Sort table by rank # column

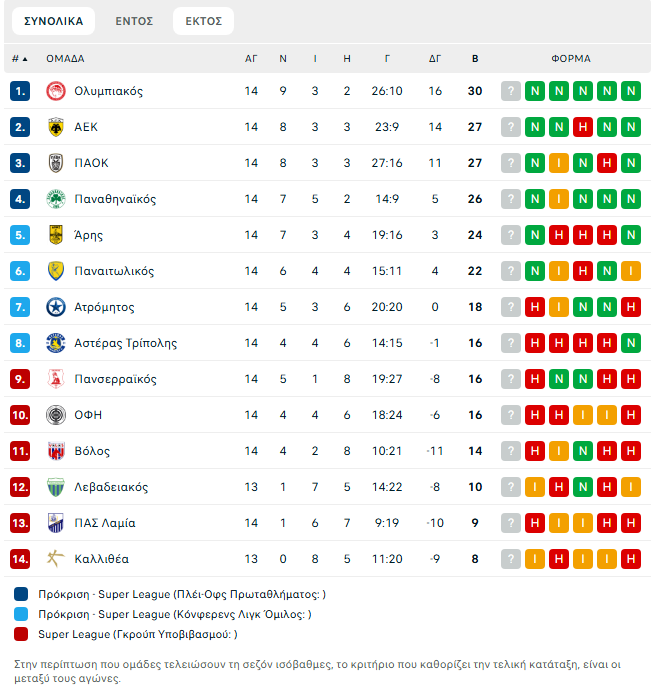coord(19,59)
